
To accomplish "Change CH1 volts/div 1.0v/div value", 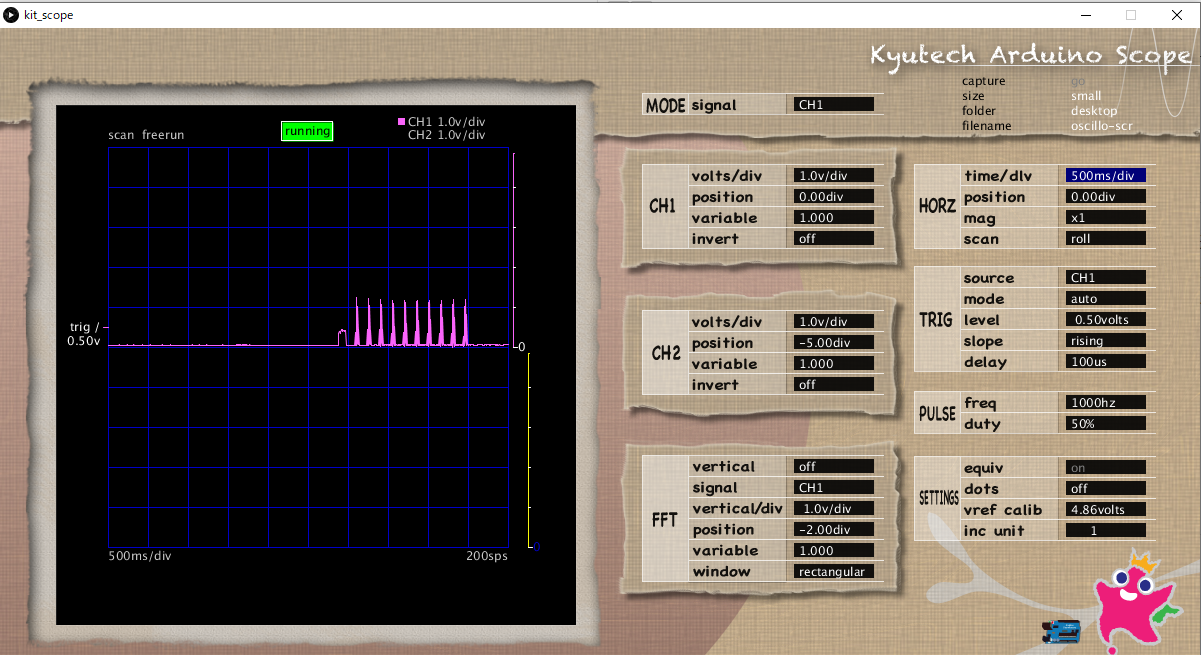I will point(834,176).
